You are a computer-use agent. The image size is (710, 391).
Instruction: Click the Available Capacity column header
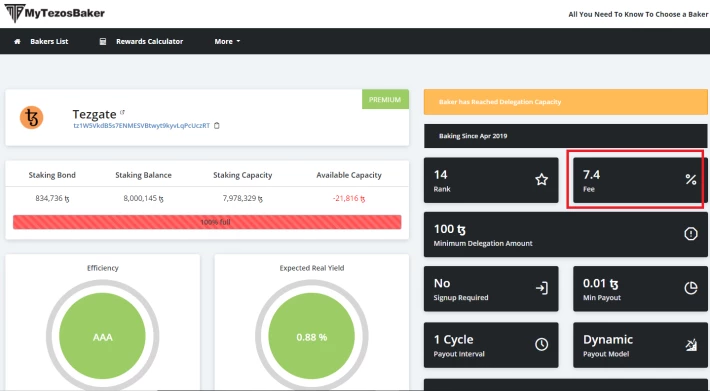[x=349, y=175]
